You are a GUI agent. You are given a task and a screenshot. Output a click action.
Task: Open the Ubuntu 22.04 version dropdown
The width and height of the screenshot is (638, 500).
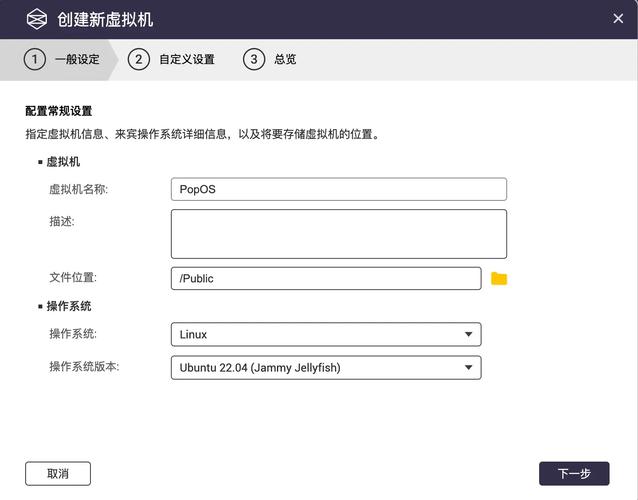click(x=326, y=368)
